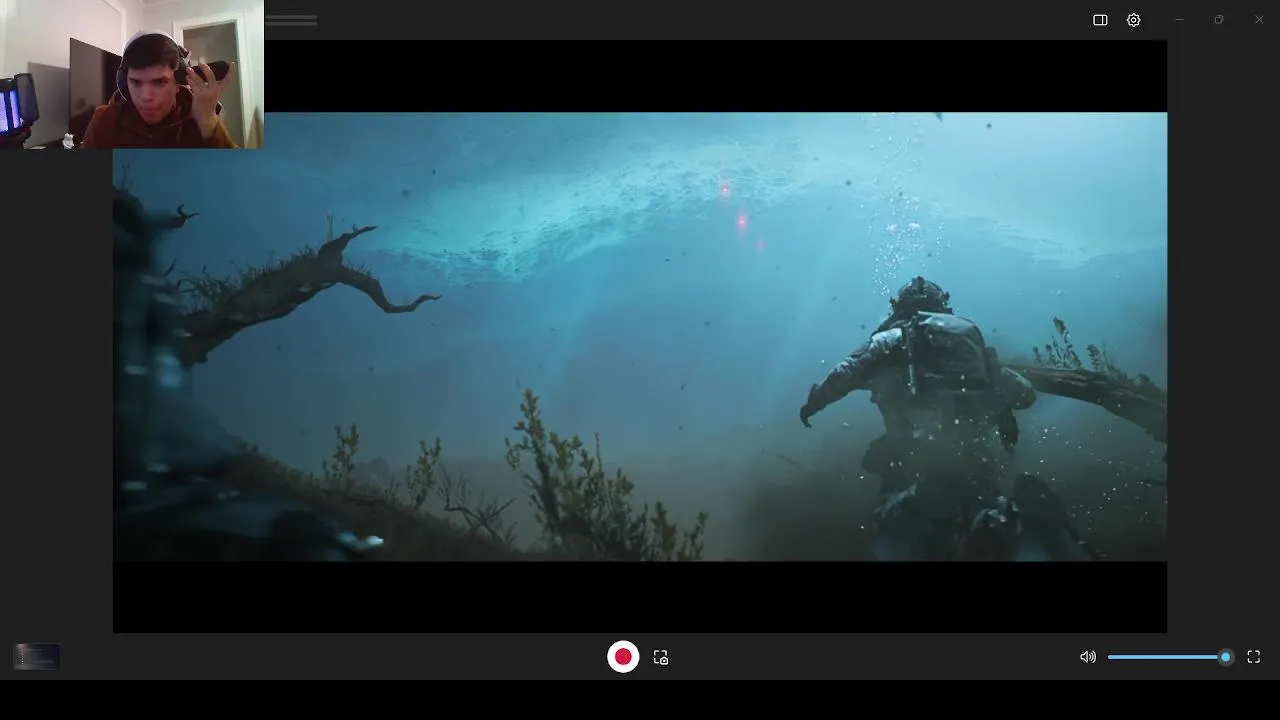Restore down the capture window

coord(1218,20)
